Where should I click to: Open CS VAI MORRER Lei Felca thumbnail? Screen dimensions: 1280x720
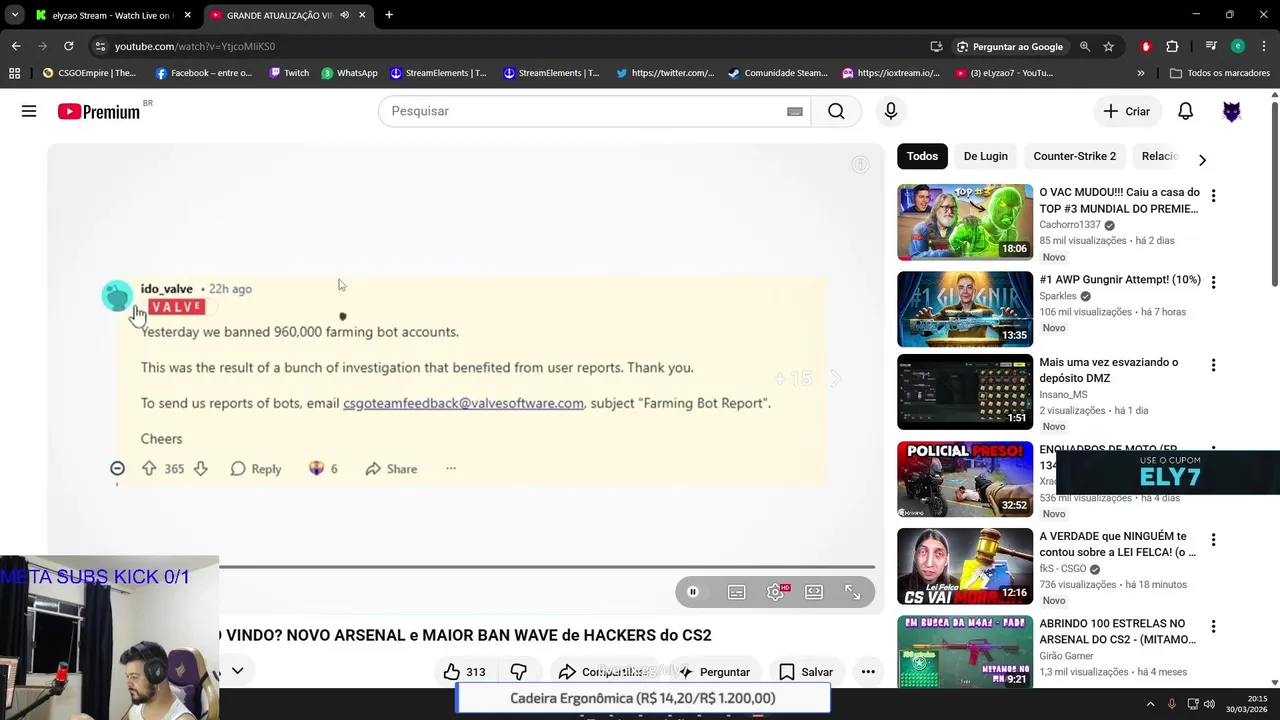[x=965, y=566]
